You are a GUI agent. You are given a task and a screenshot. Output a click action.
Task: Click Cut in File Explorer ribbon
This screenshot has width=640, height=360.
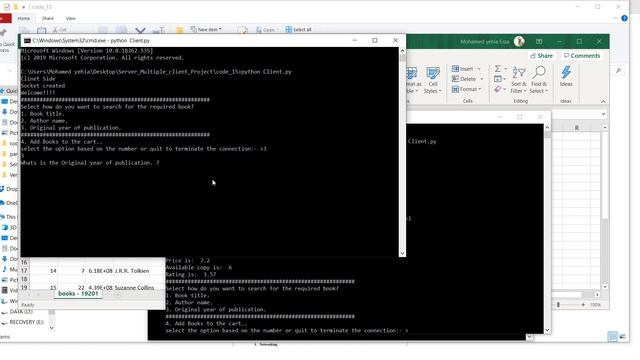[60, 30]
